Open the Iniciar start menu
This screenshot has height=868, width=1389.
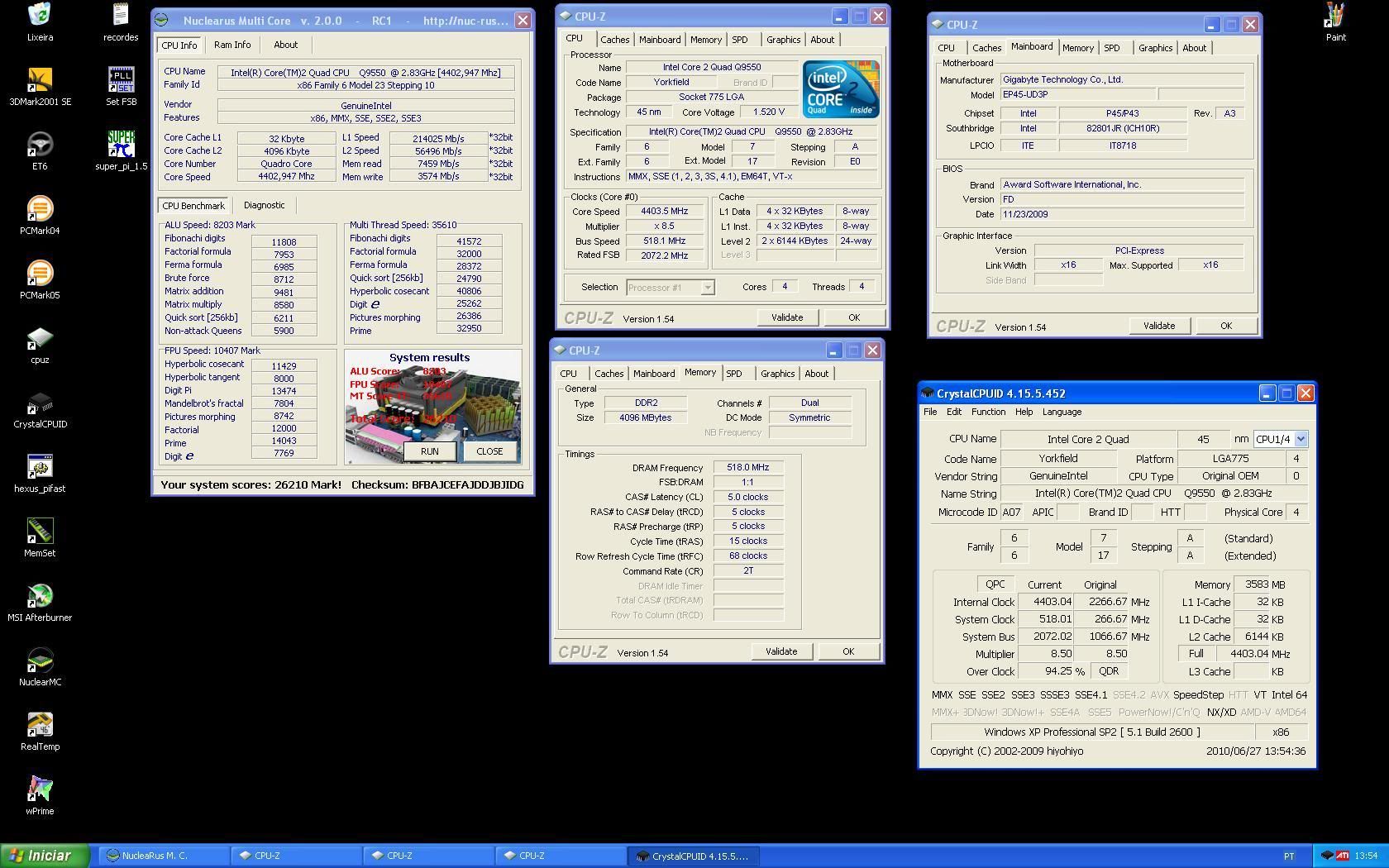point(45,856)
